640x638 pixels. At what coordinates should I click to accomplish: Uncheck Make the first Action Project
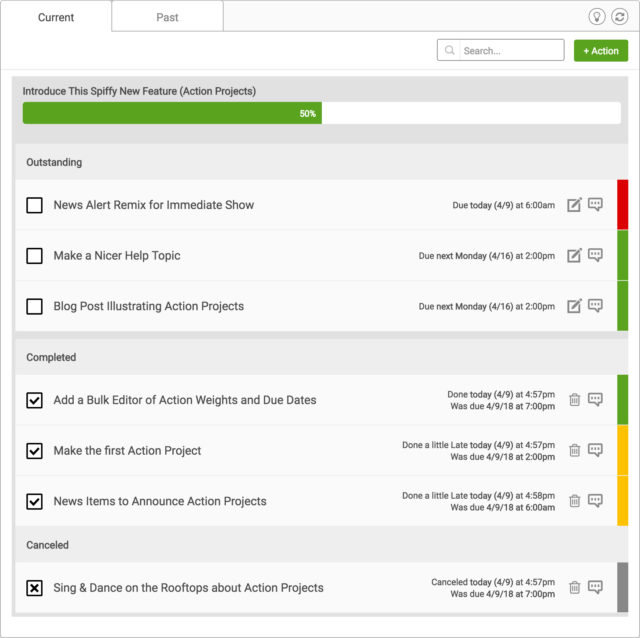(x=34, y=451)
